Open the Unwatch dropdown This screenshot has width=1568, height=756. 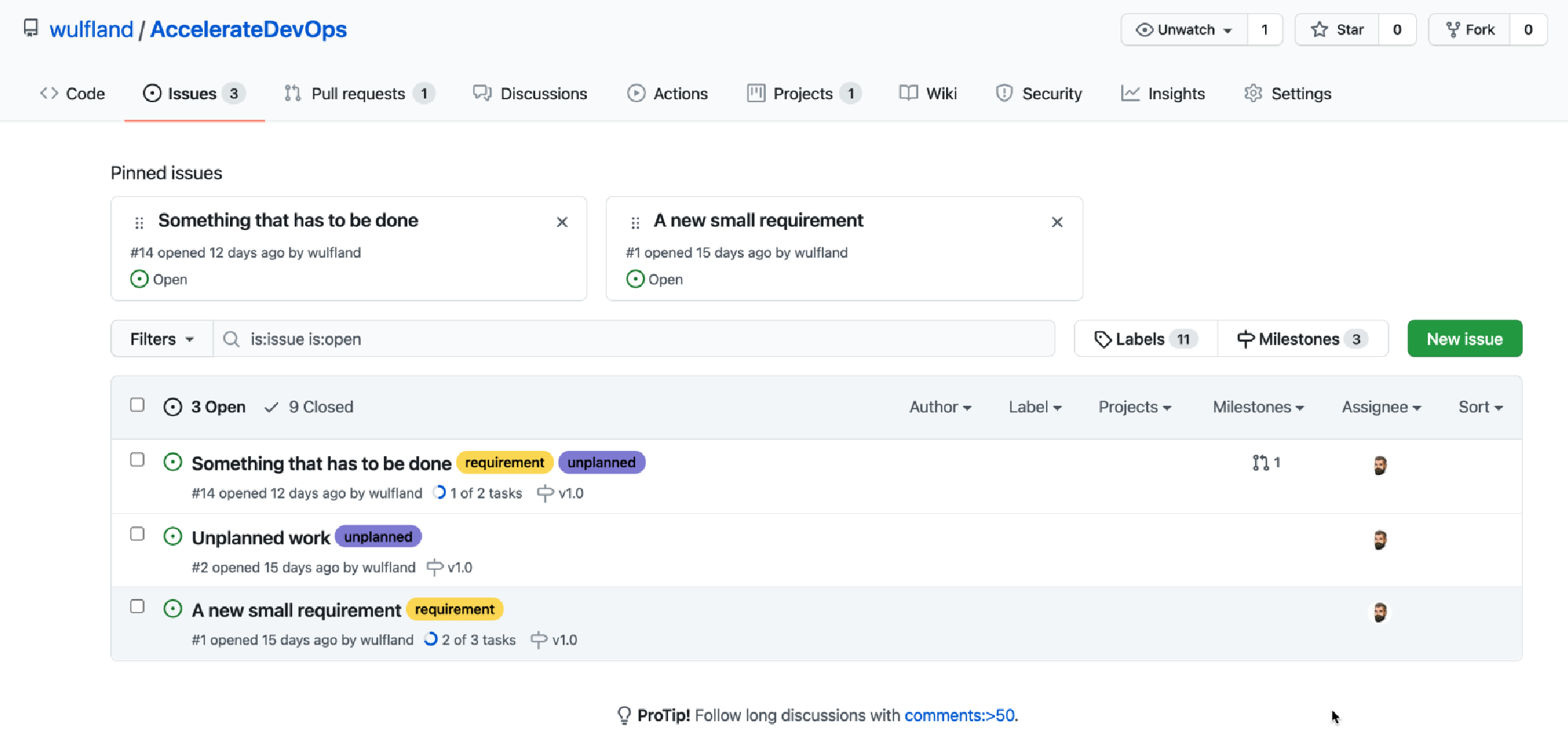[x=1184, y=30]
